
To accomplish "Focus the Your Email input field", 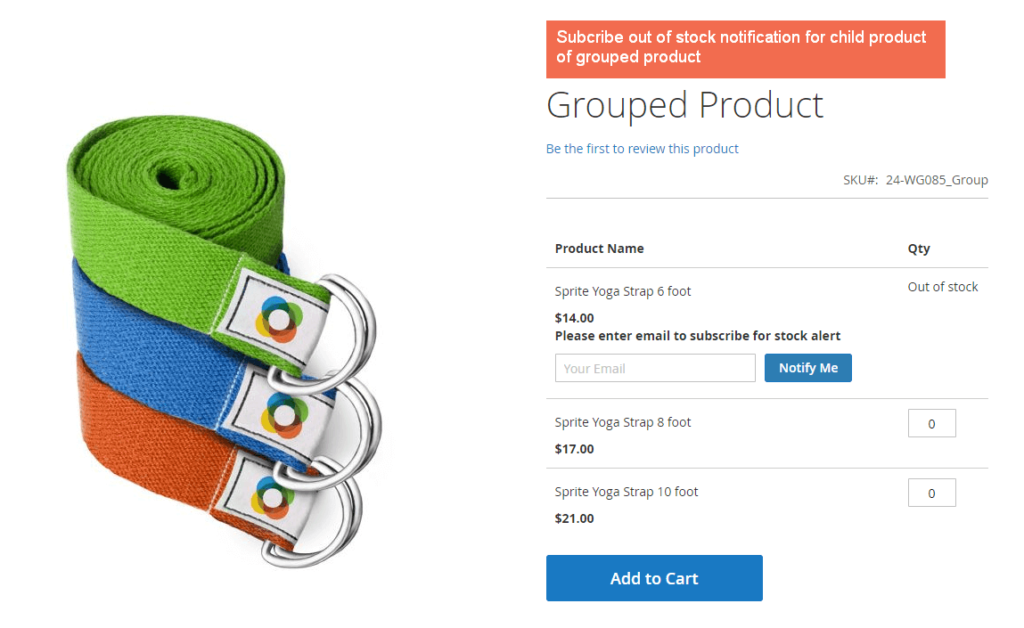I will click(x=655, y=368).
